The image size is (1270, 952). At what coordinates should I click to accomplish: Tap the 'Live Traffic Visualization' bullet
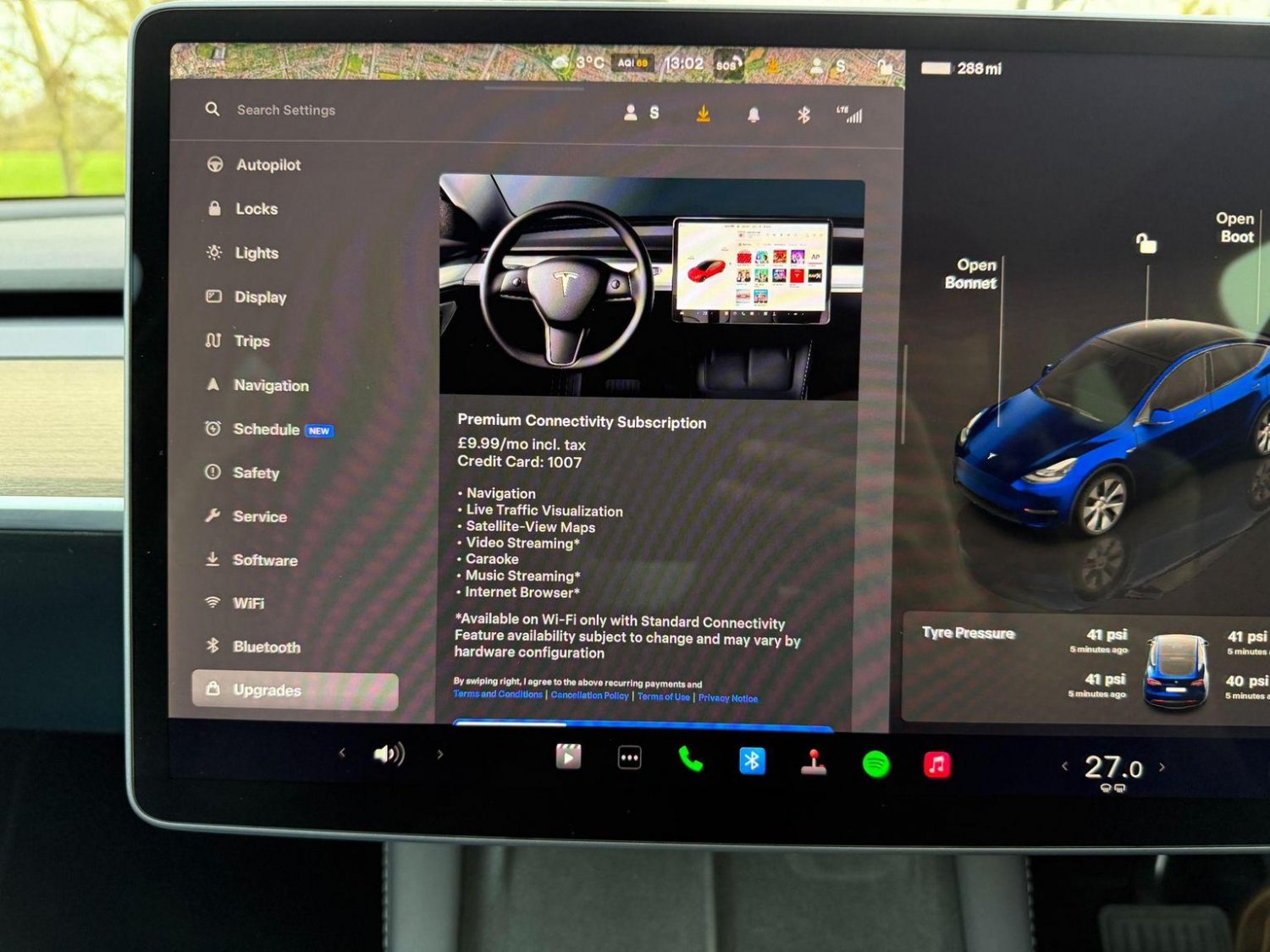click(544, 510)
